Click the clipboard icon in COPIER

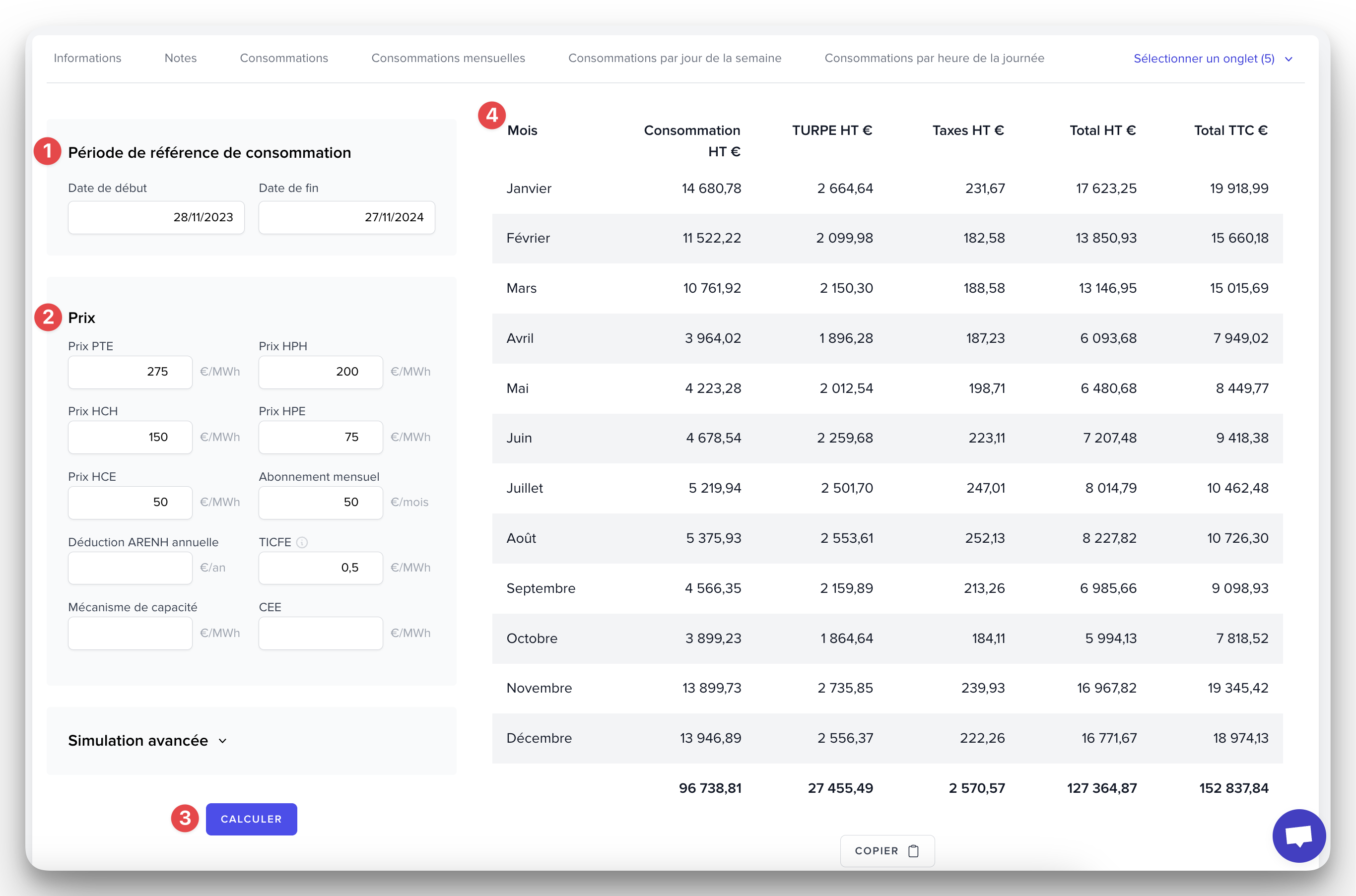coord(914,851)
